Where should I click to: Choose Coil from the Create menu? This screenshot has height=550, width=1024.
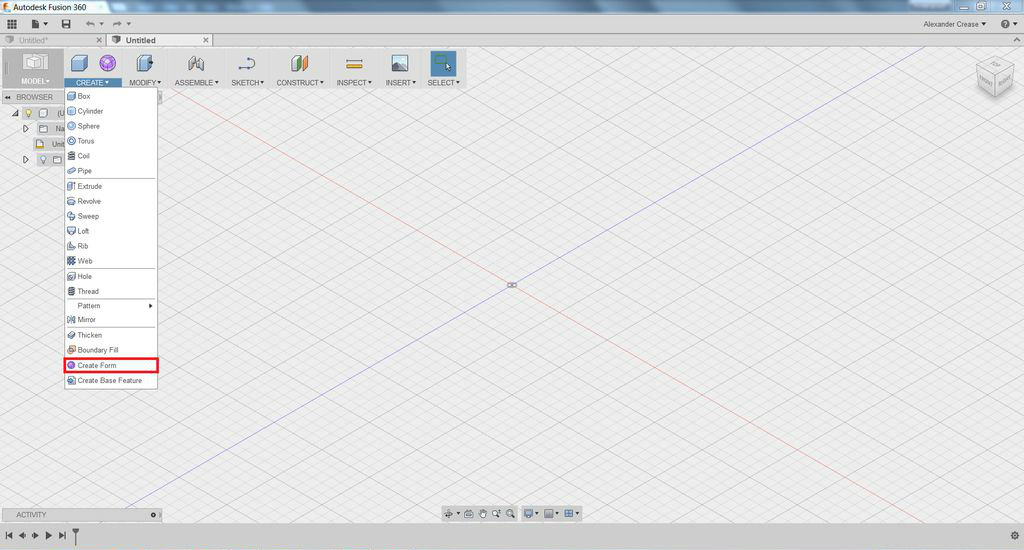click(x=111, y=156)
